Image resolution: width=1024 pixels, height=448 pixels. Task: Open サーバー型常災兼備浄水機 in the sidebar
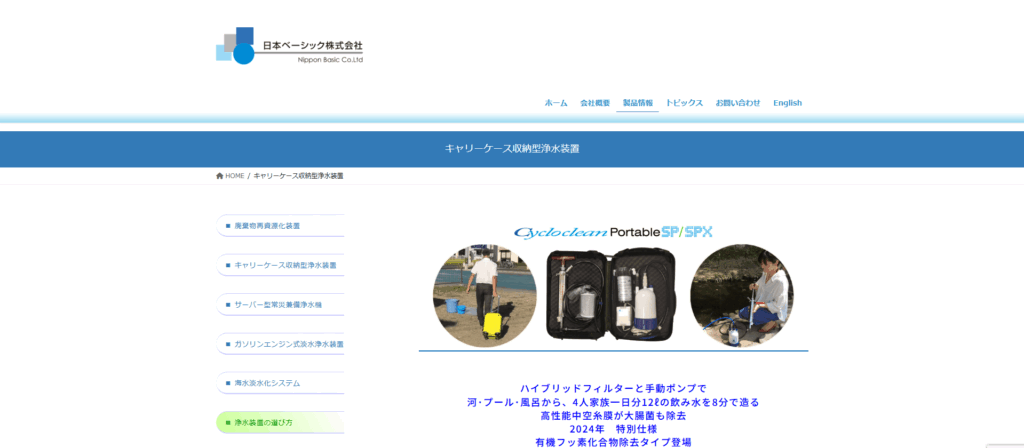(x=280, y=304)
